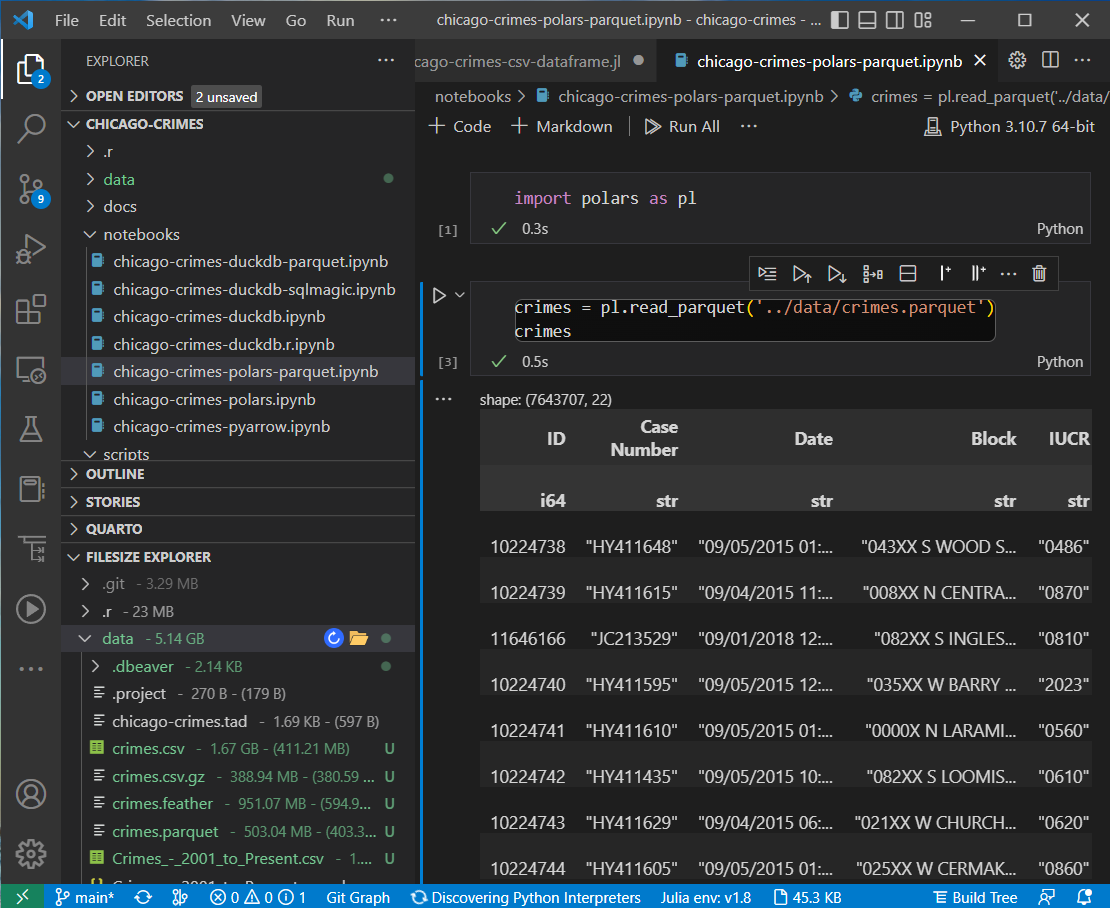Toggle the panel layout button in title bar
The image size is (1110, 908).
pyautogui.click(x=867, y=20)
